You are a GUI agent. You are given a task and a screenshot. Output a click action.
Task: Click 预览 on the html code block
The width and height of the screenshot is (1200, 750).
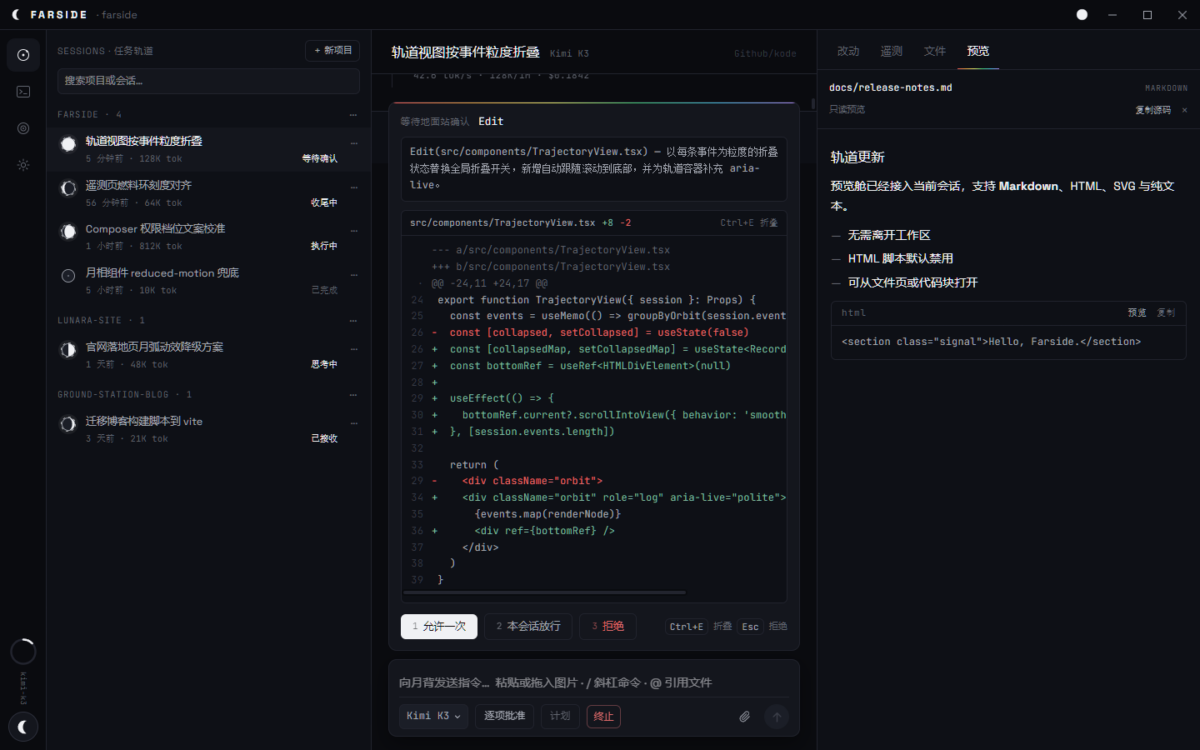click(x=1137, y=313)
